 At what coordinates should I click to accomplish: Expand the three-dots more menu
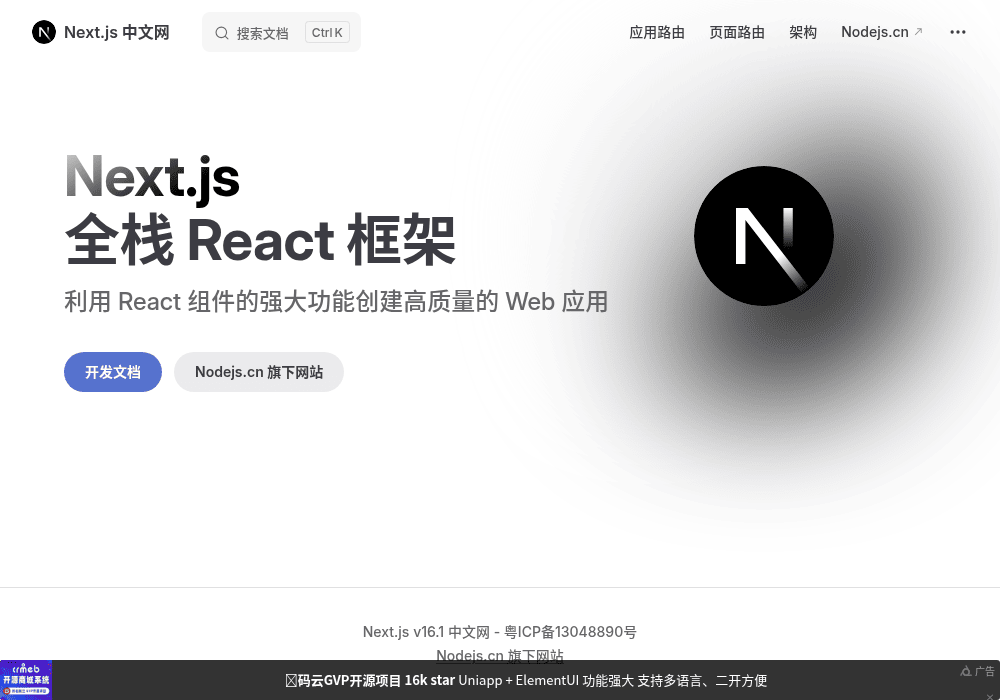click(x=957, y=32)
